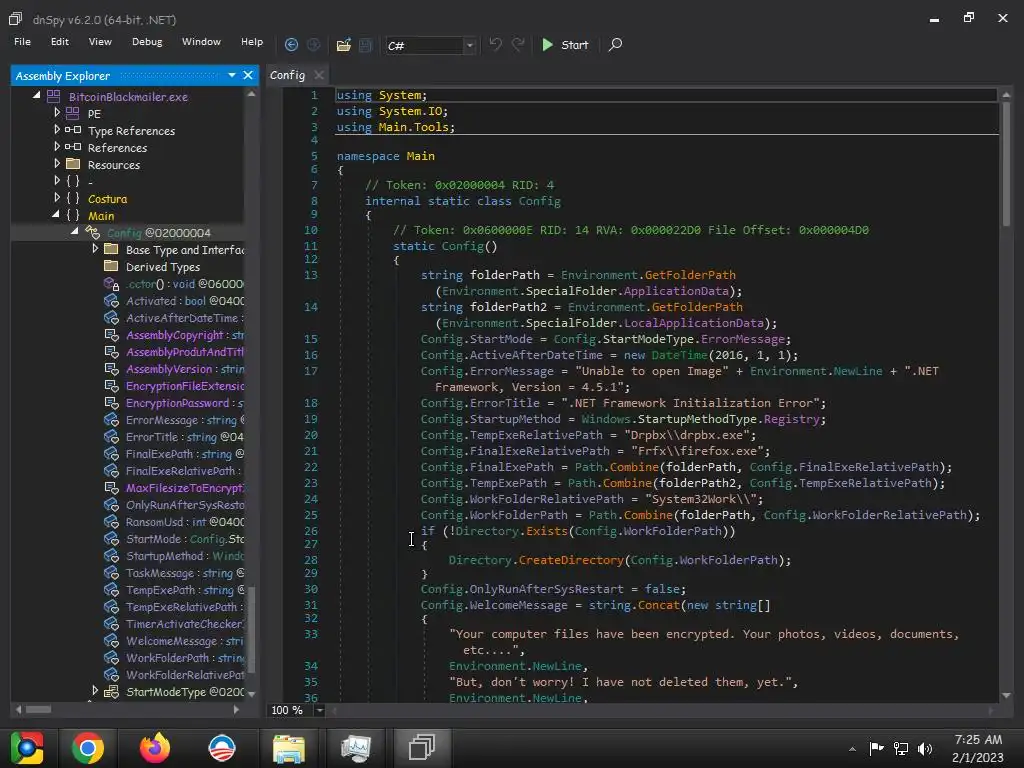
Task: Select the .cctor() static constructor member
Action: click(x=185, y=283)
